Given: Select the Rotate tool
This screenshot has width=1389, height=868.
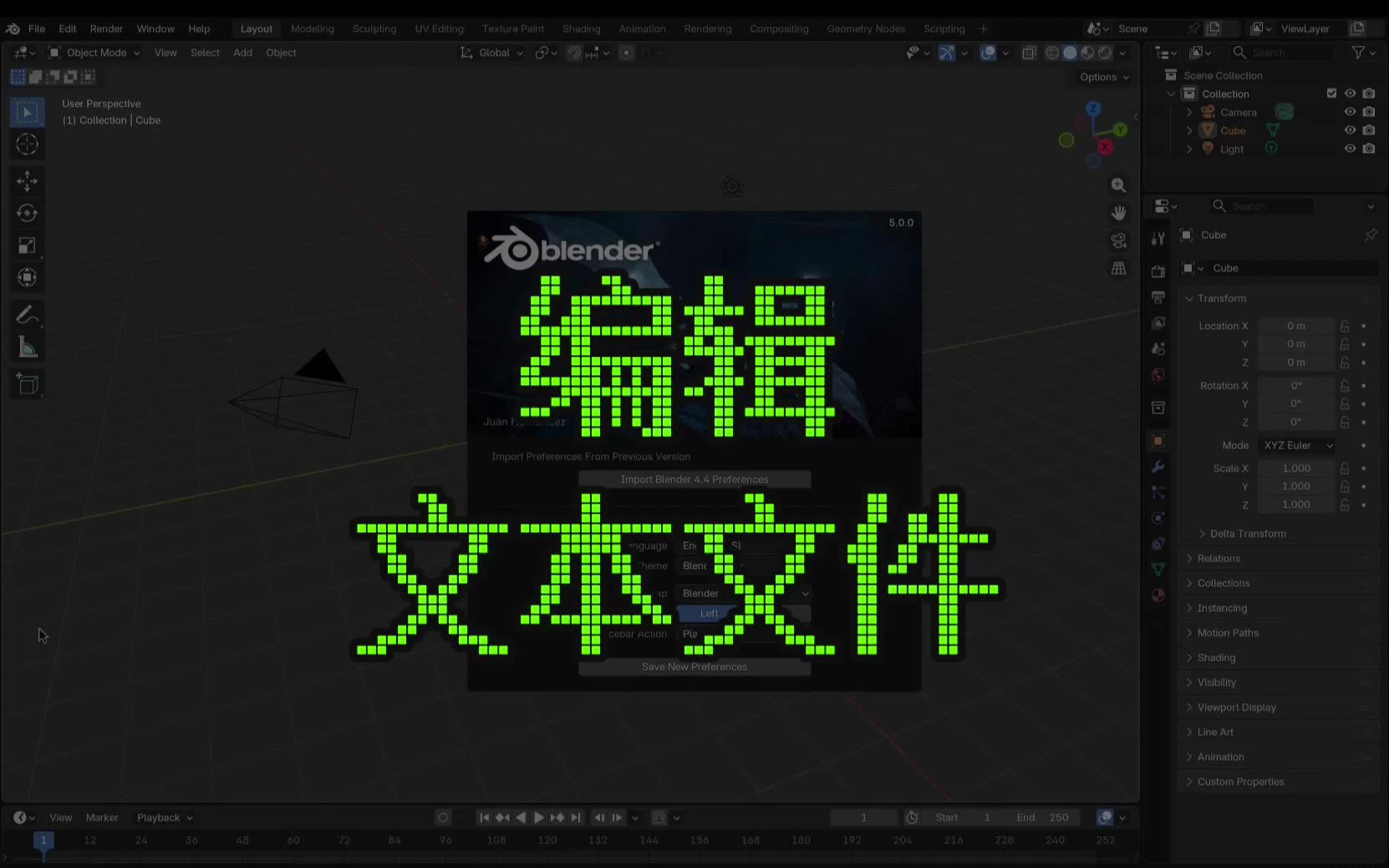Looking at the screenshot, I should pos(27,213).
